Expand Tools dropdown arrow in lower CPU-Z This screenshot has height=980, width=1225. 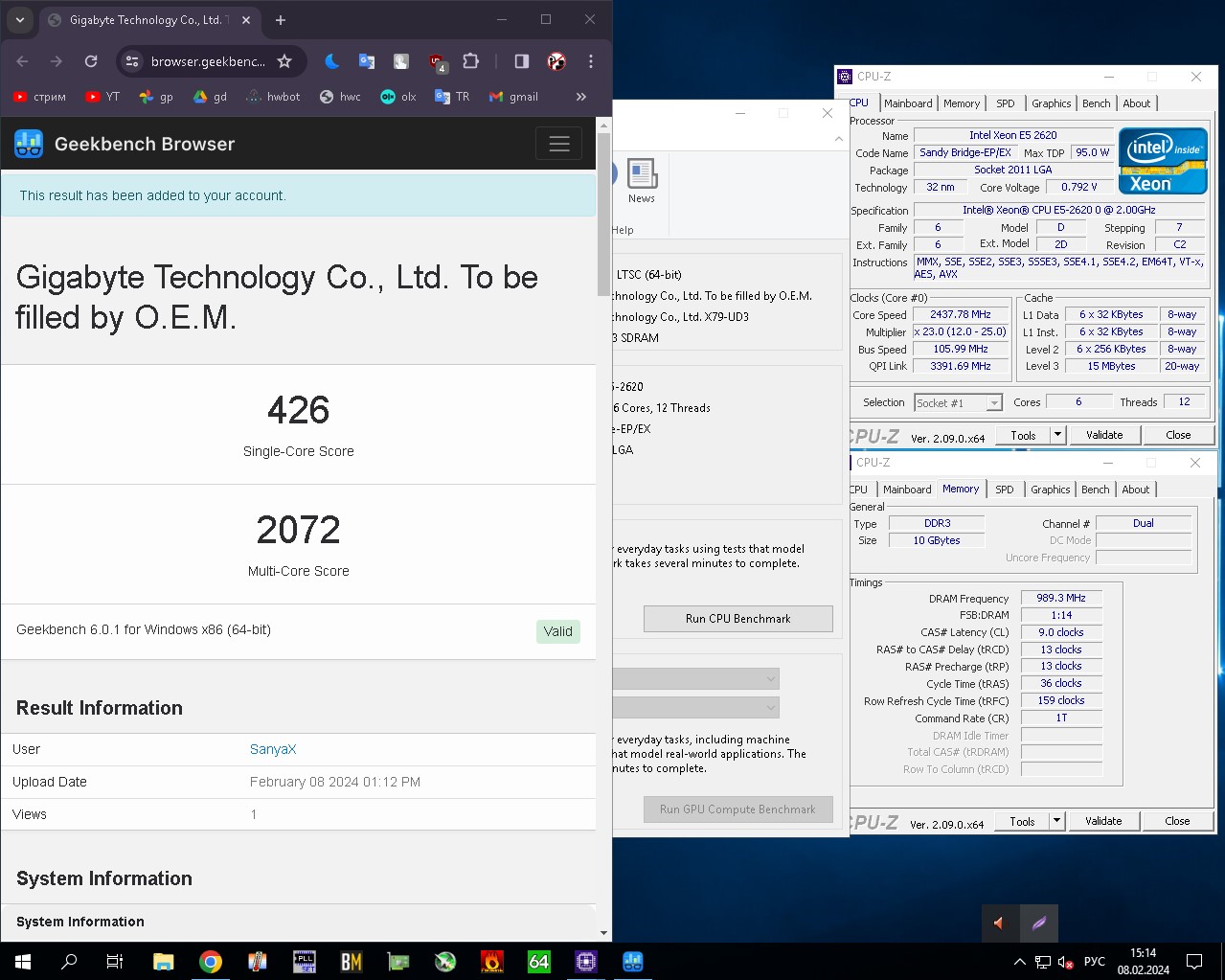pyautogui.click(x=1056, y=821)
